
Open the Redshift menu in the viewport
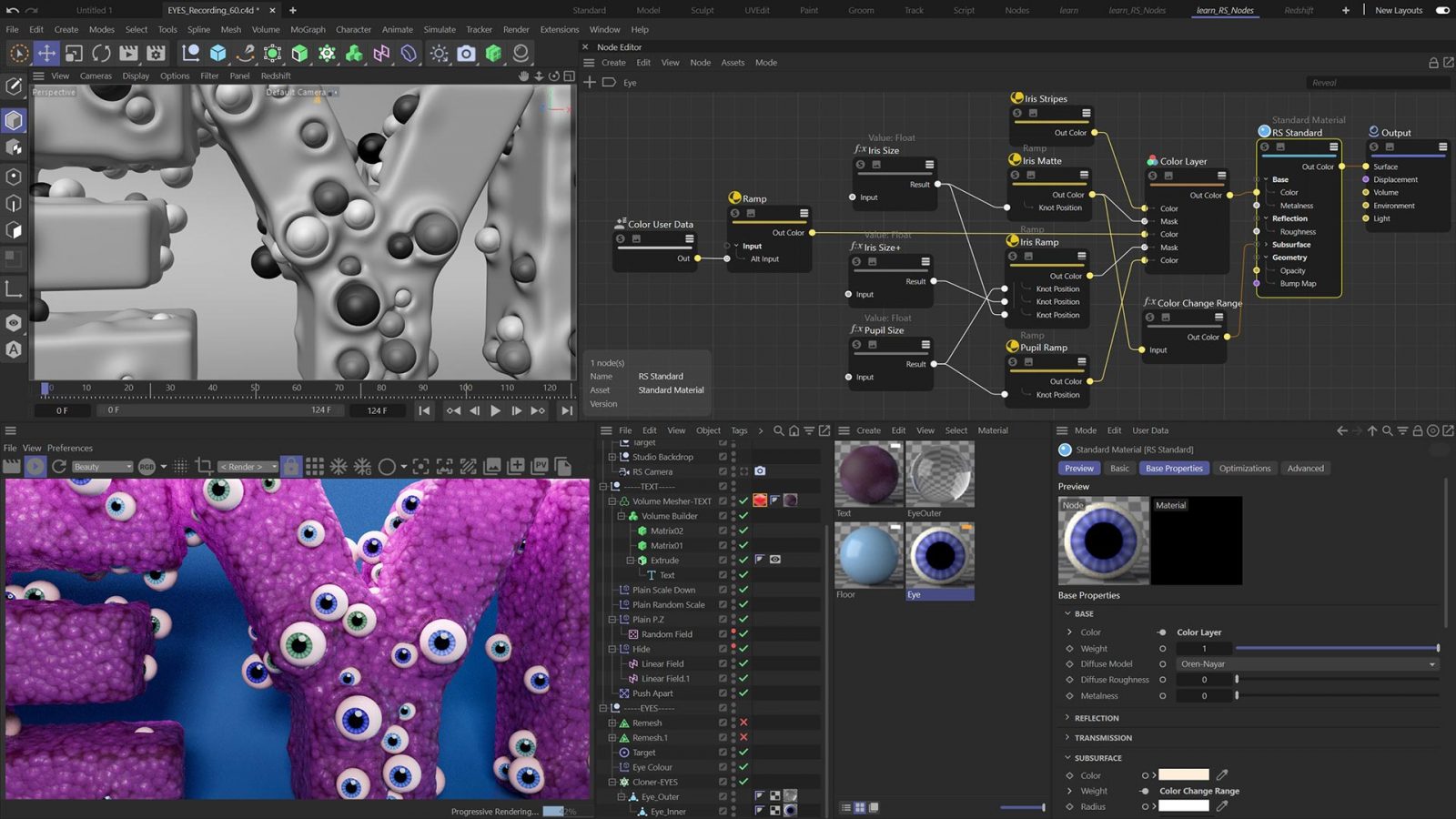[x=275, y=76]
